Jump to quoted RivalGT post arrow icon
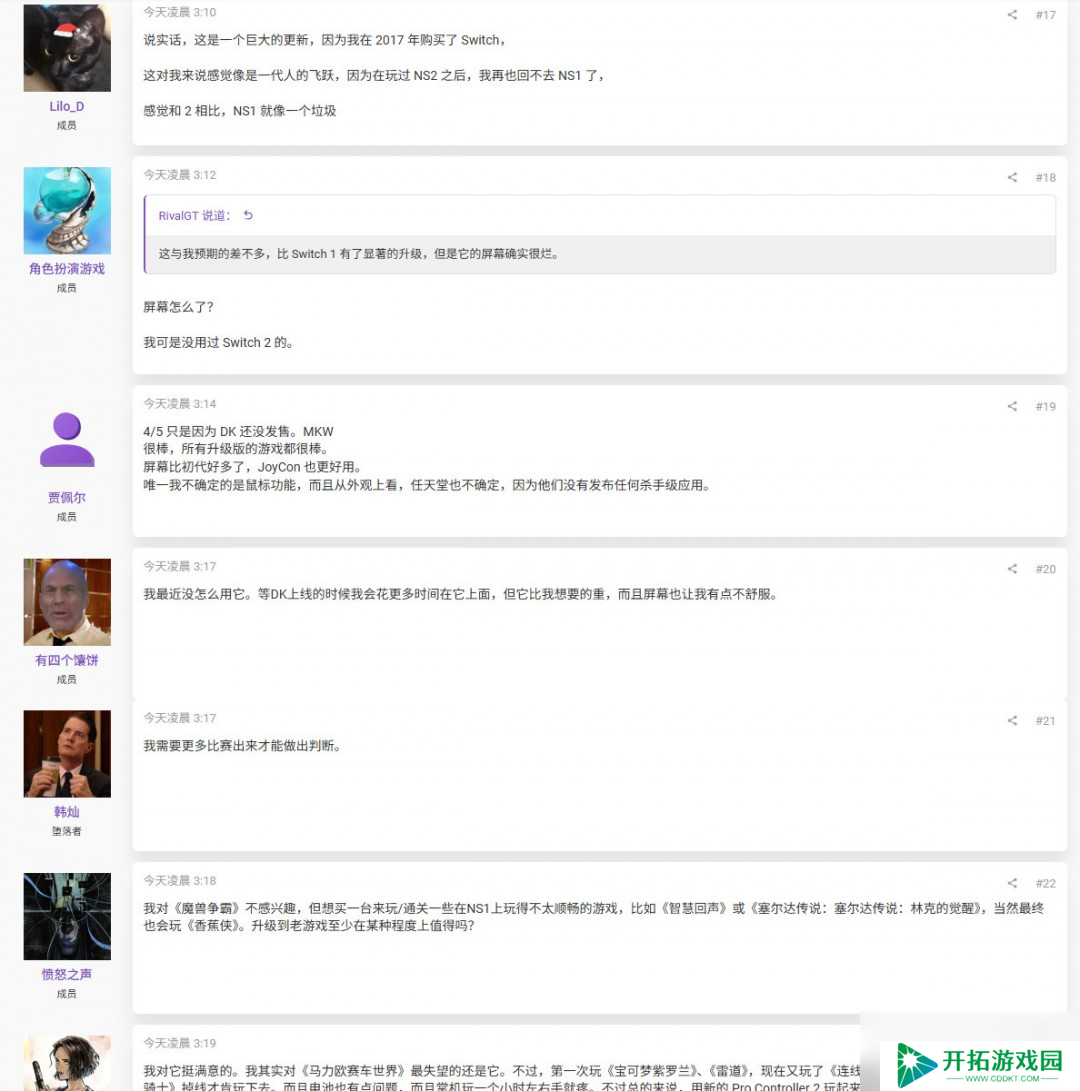Image resolution: width=1080 pixels, height=1091 pixels. click(248, 216)
